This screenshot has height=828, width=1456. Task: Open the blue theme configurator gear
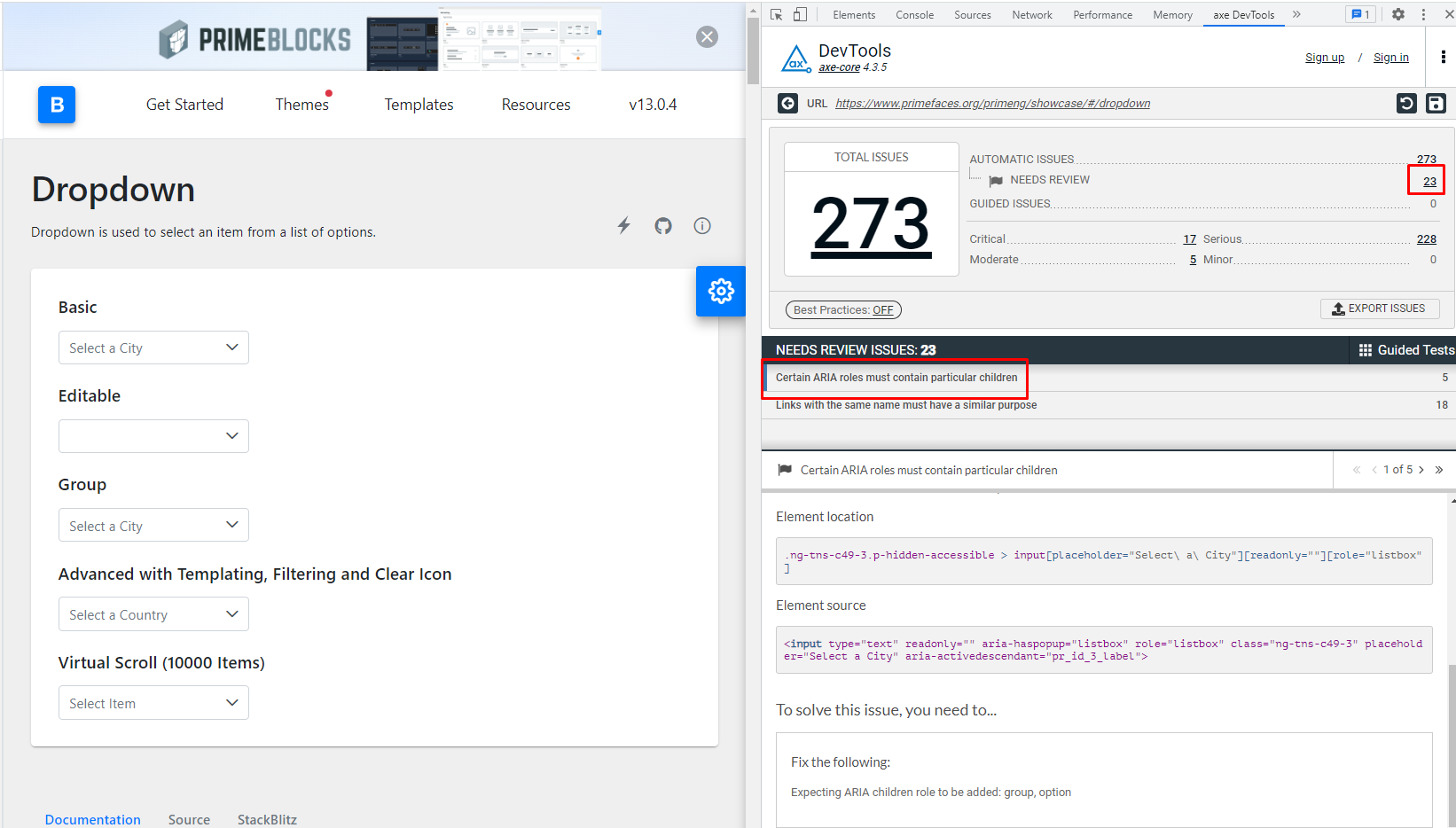click(x=721, y=291)
